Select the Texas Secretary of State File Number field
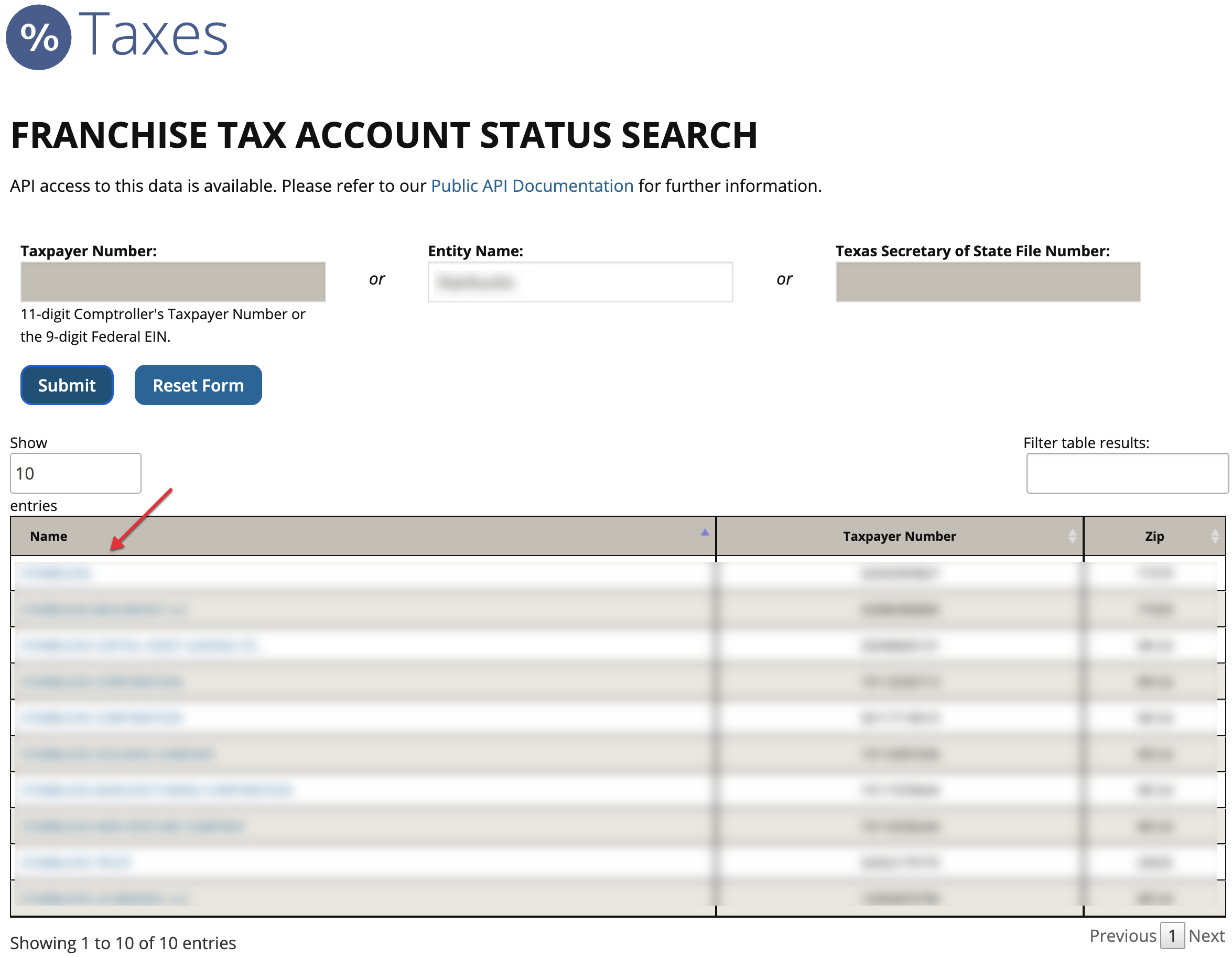The width and height of the screenshot is (1232, 957). pos(988,281)
